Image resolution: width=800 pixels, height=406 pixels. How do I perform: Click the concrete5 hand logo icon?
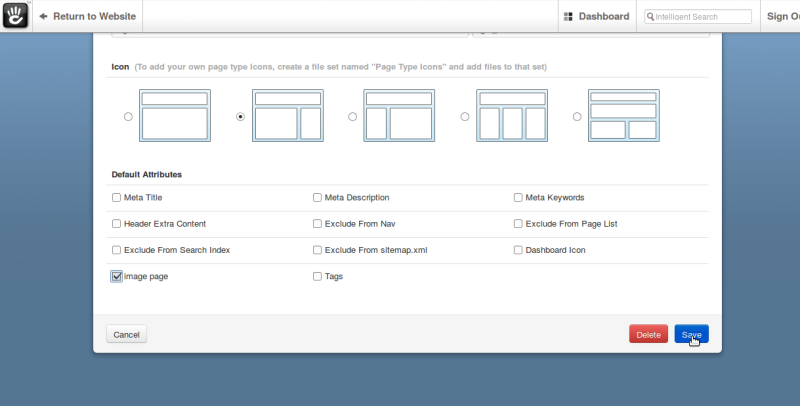pos(15,15)
